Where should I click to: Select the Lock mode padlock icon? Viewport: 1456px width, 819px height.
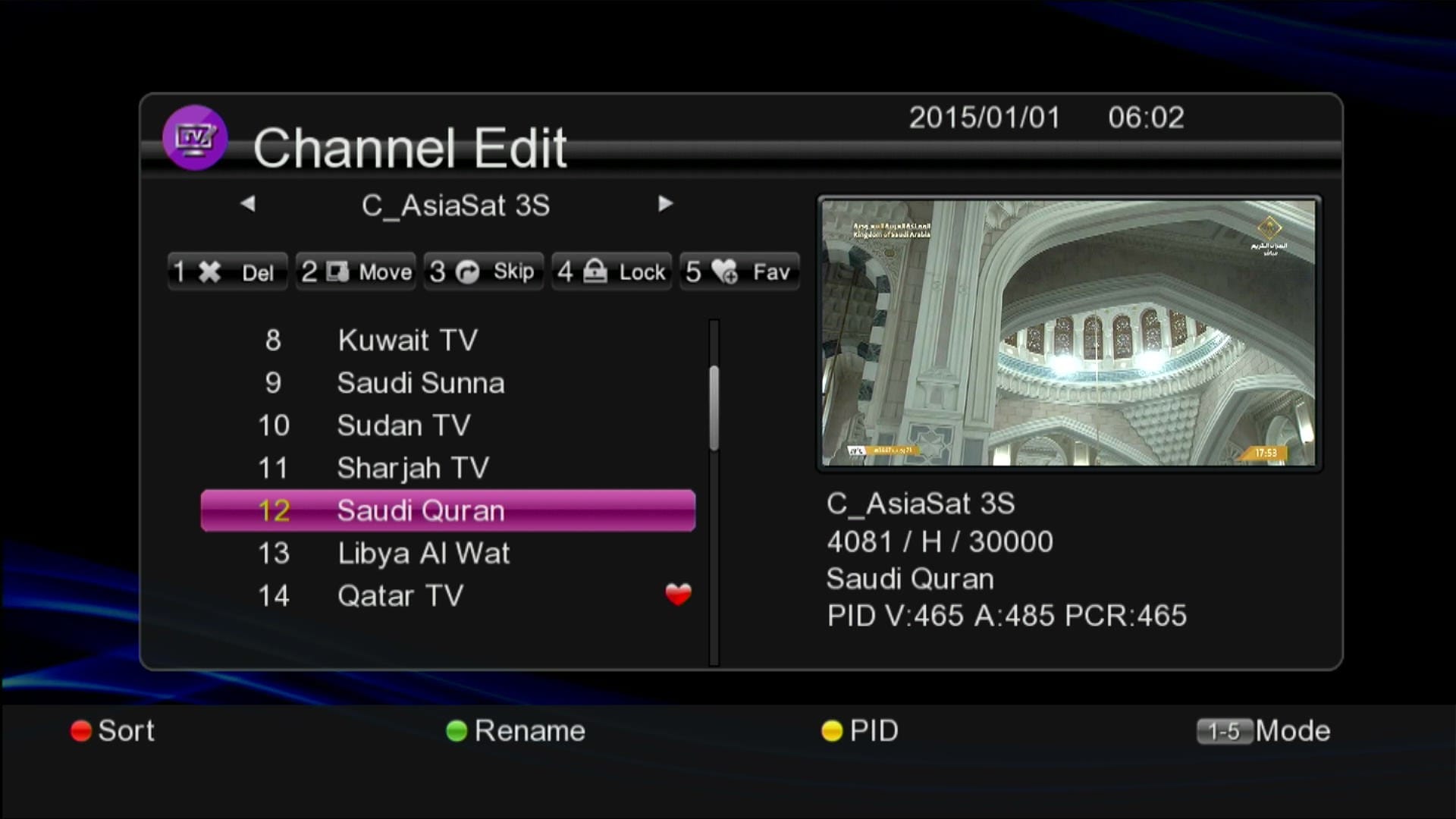pos(595,271)
